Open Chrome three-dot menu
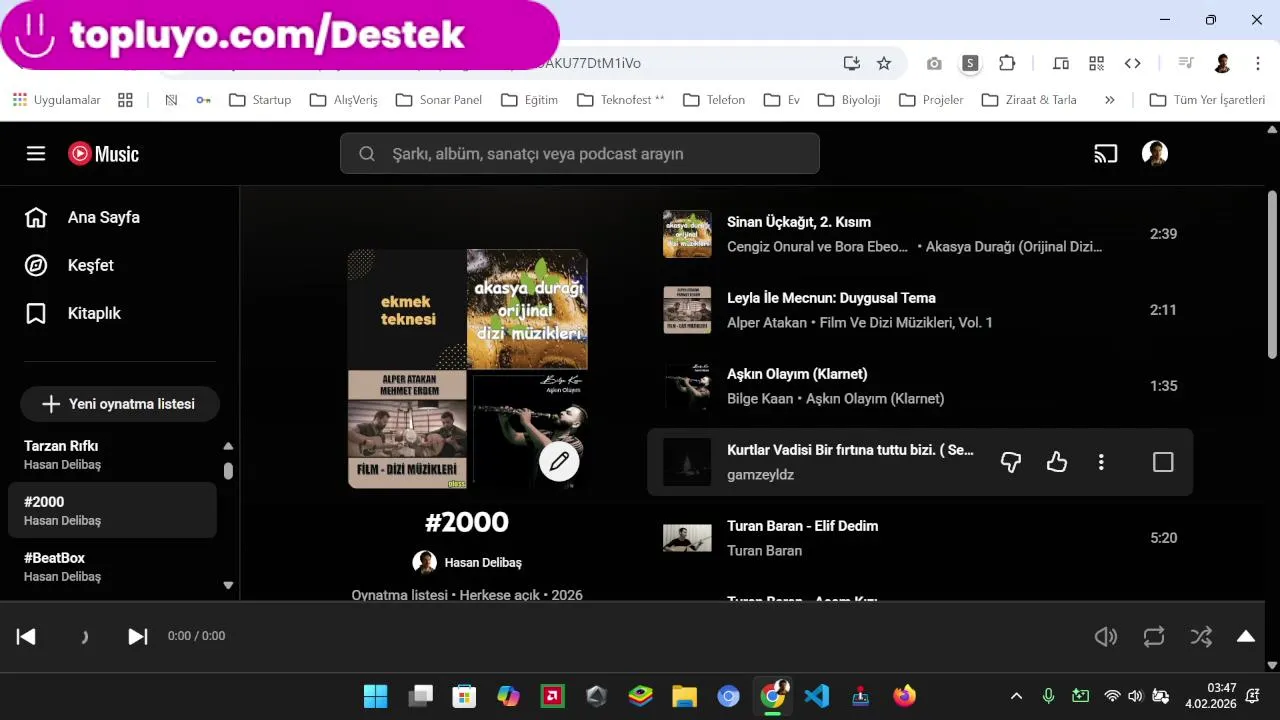 point(1258,63)
